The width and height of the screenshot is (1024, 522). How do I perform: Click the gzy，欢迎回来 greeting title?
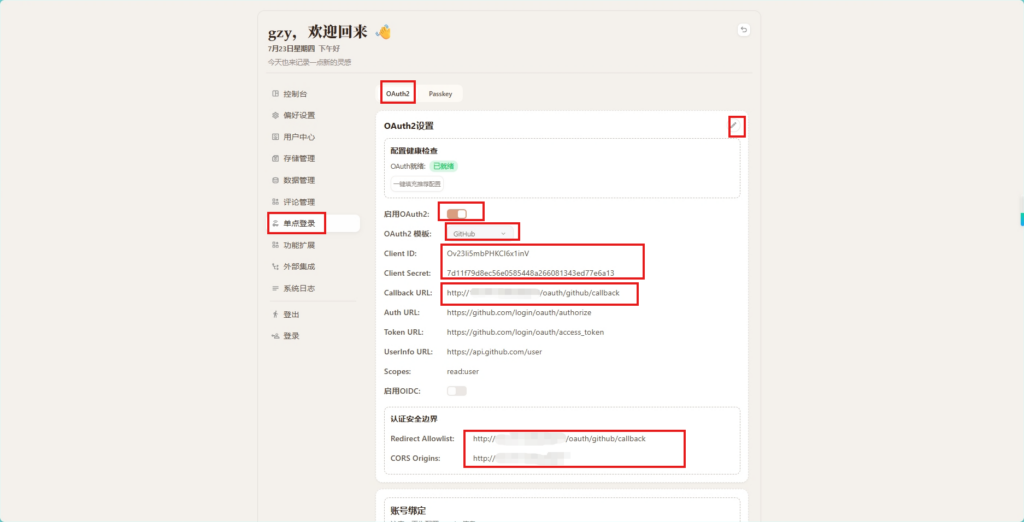tap(318, 31)
